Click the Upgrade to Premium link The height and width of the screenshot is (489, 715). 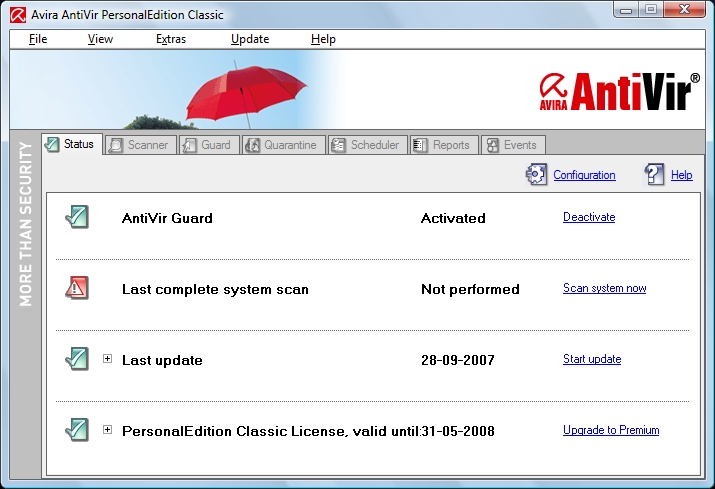pos(611,430)
